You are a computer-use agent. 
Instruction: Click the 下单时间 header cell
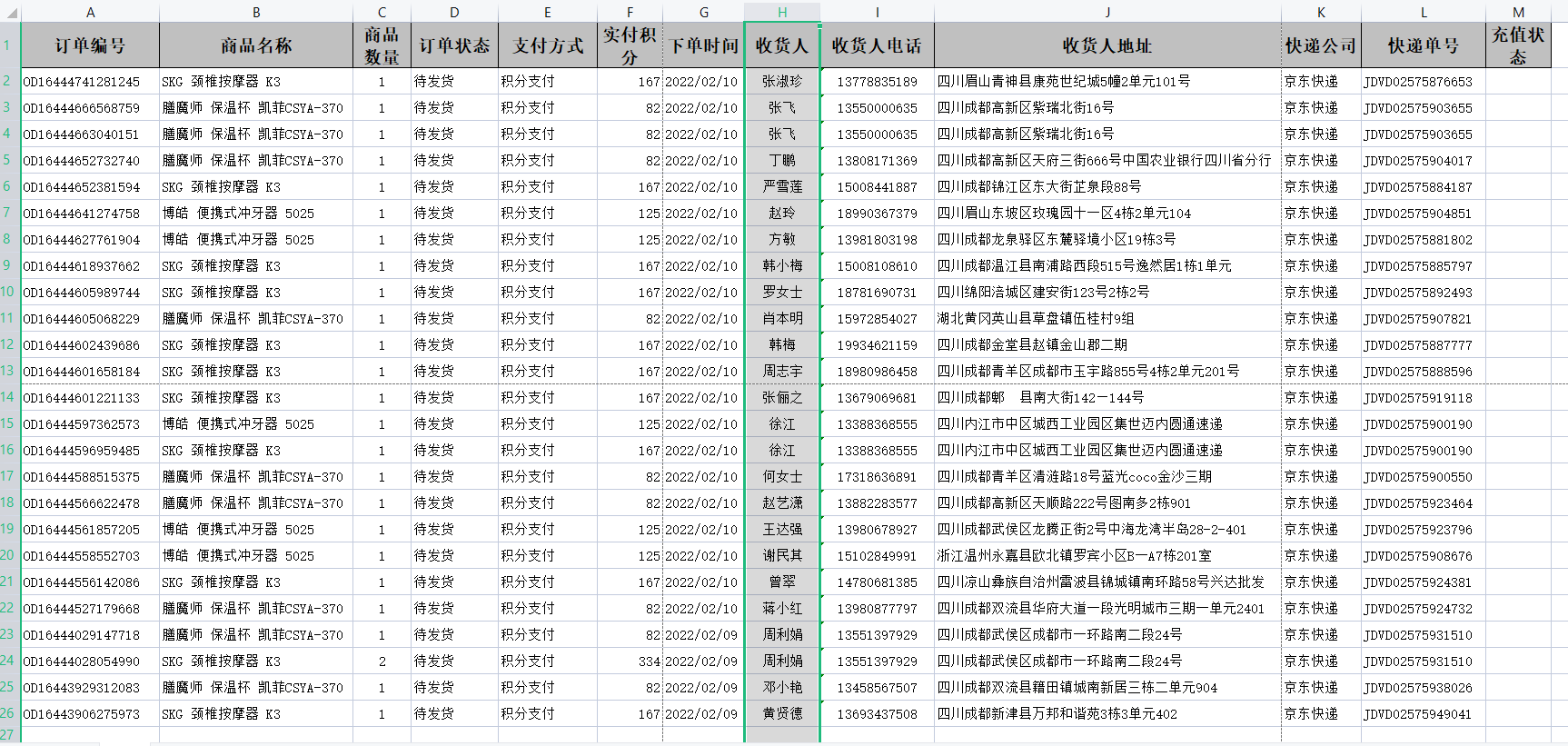[x=704, y=45]
